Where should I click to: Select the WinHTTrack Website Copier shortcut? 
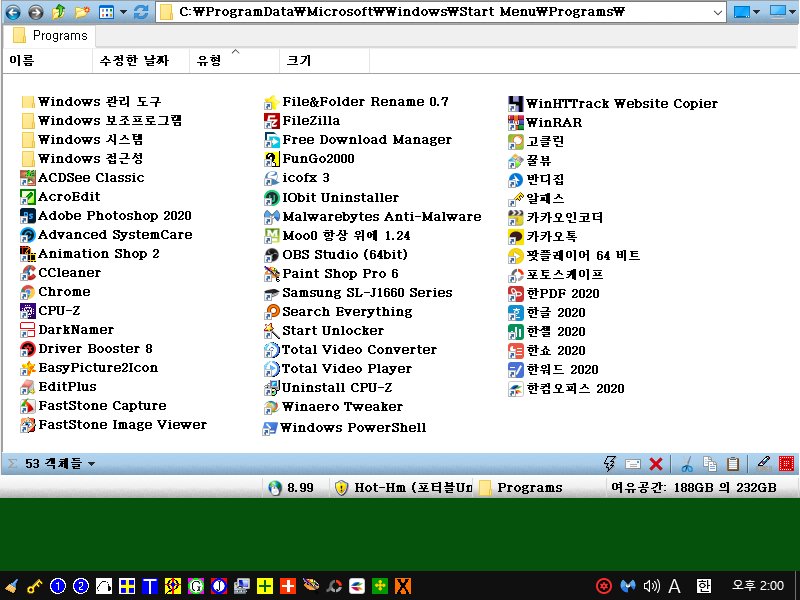[x=613, y=104]
